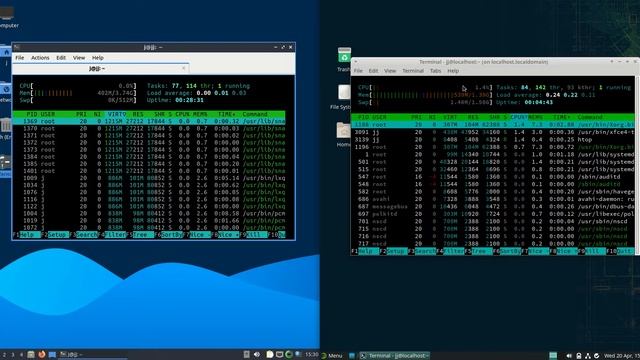Image resolution: width=640 pixels, height=360 pixels.
Task: Select the j@j: ~ tab in left terminal
Action: (x=100, y=69)
